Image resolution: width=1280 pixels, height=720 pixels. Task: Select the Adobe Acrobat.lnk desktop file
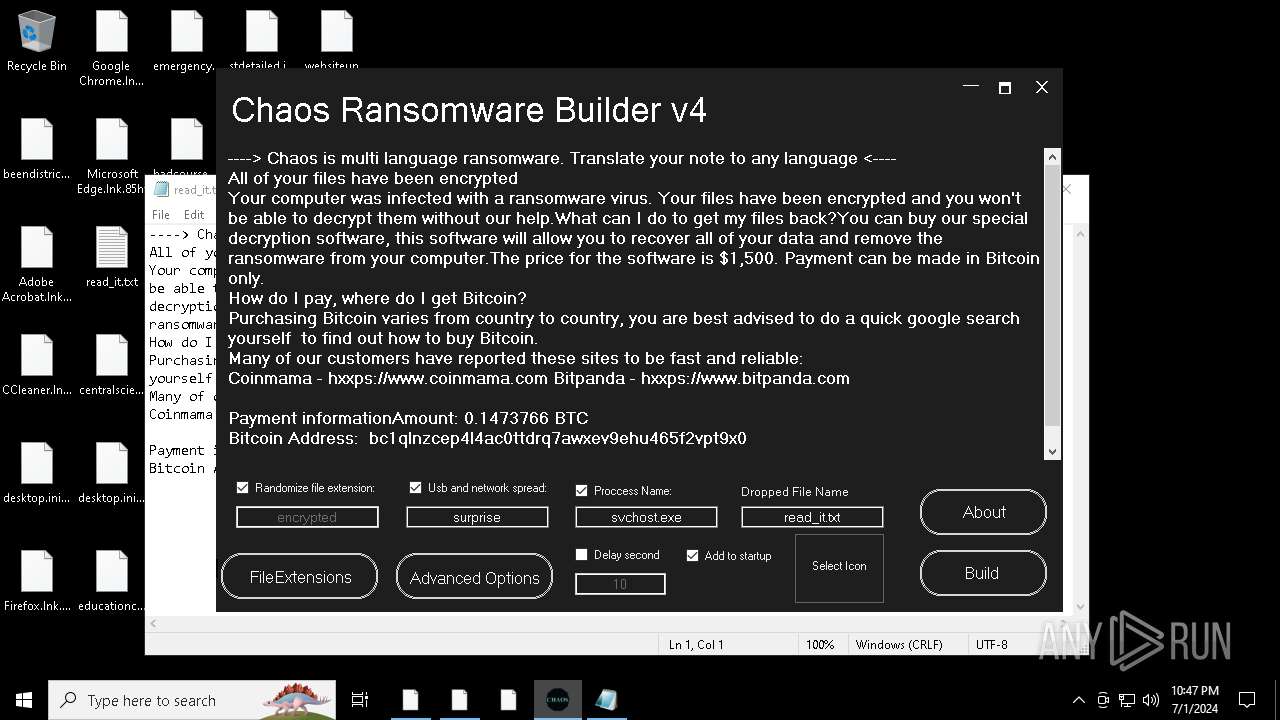click(37, 265)
